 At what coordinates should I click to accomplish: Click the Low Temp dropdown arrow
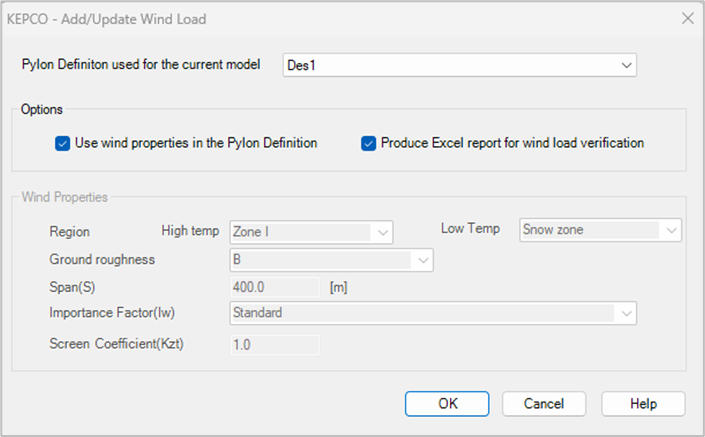pos(671,230)
